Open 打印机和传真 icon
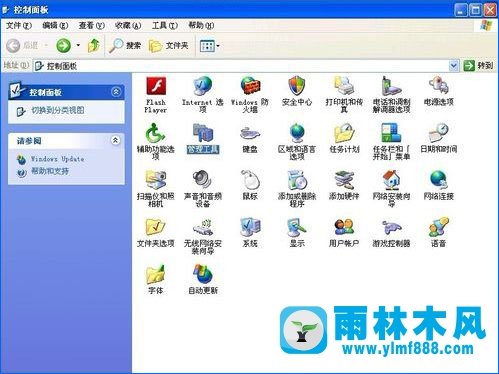Image resolution: width=499 pixels, height=374 pixels. tap(344, 95)
